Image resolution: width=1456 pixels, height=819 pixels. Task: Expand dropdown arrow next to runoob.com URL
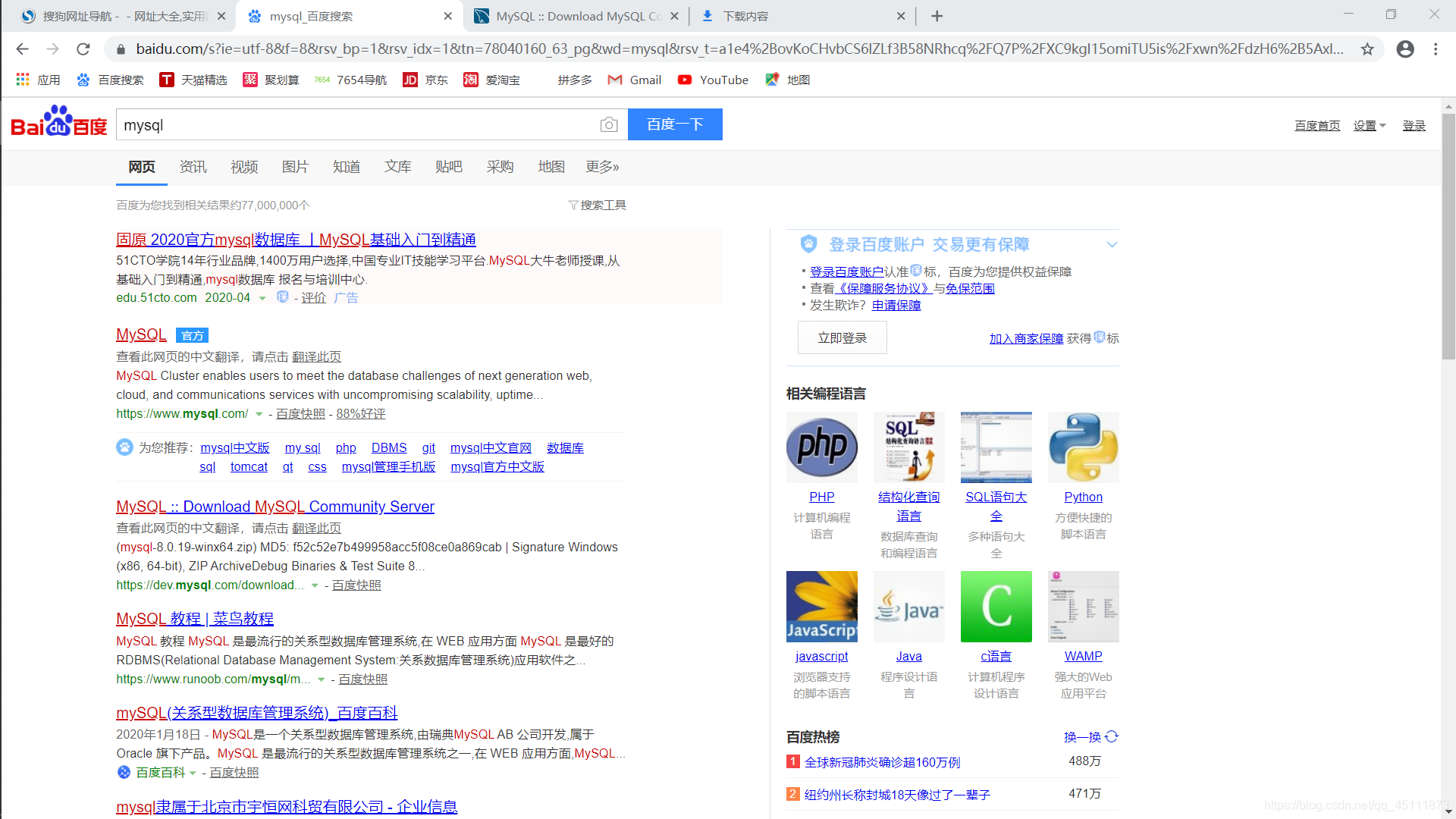pos(322,679)
